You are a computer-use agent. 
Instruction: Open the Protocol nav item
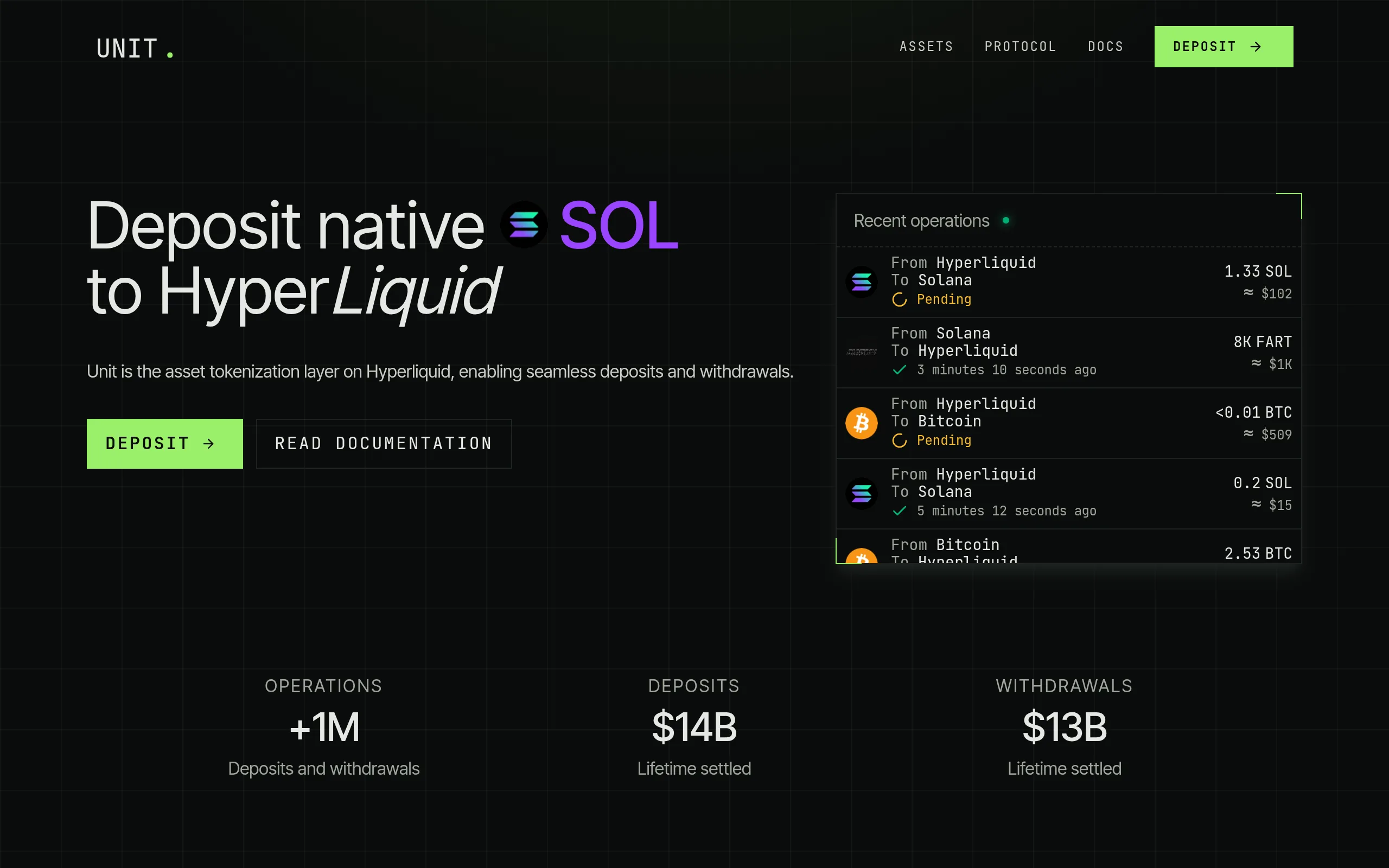(x=1020, y=47)
